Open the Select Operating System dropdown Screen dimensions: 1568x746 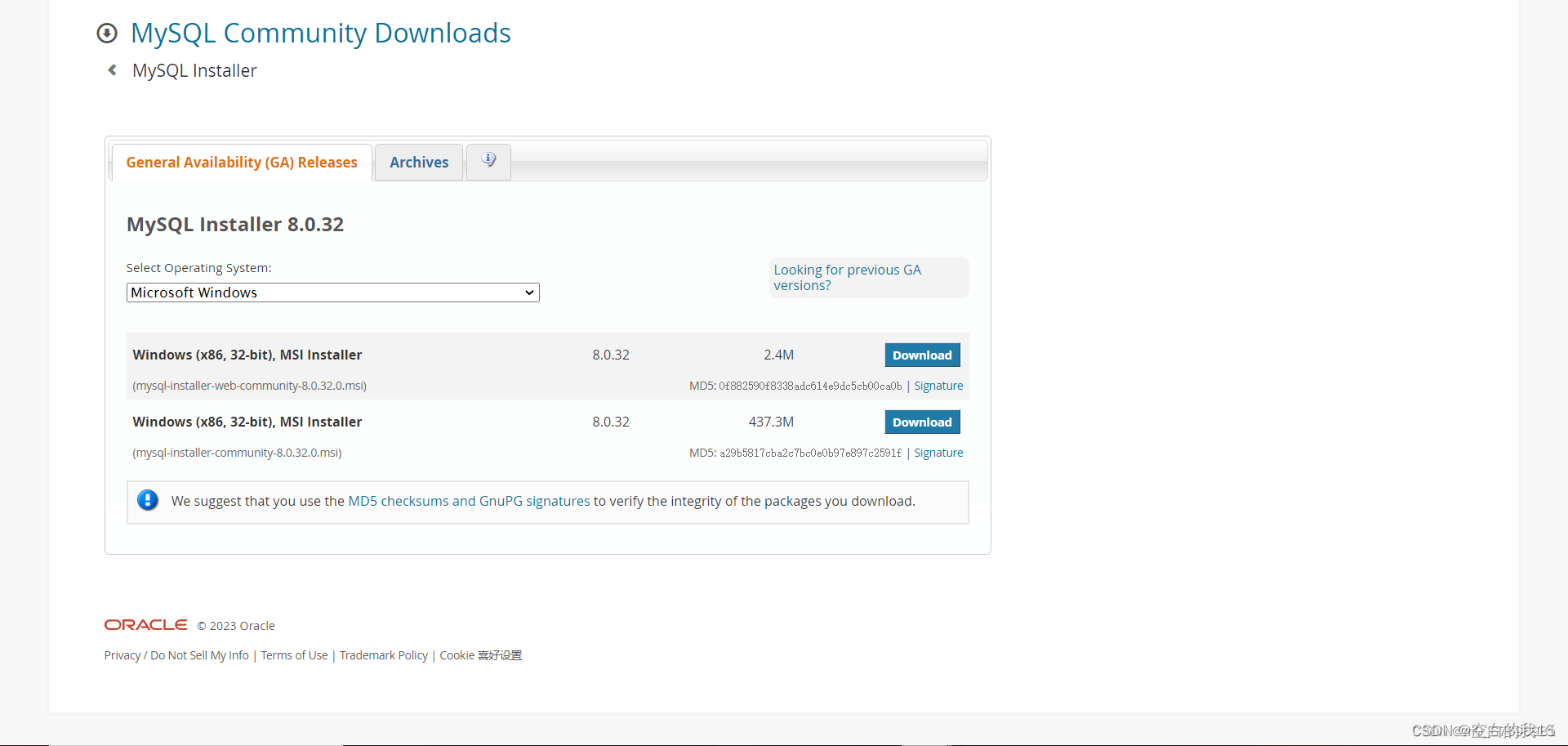[333, 293]
